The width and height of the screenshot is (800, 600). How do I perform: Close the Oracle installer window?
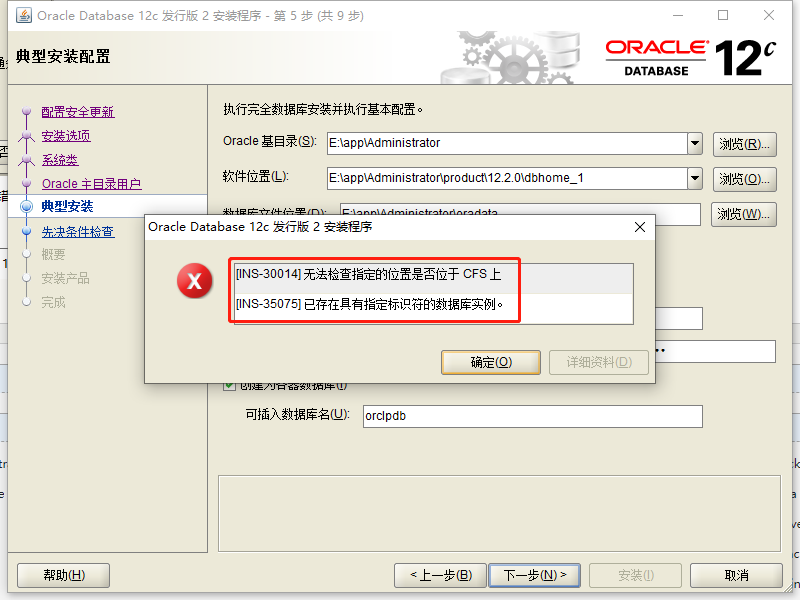click(x=769, y=16)
